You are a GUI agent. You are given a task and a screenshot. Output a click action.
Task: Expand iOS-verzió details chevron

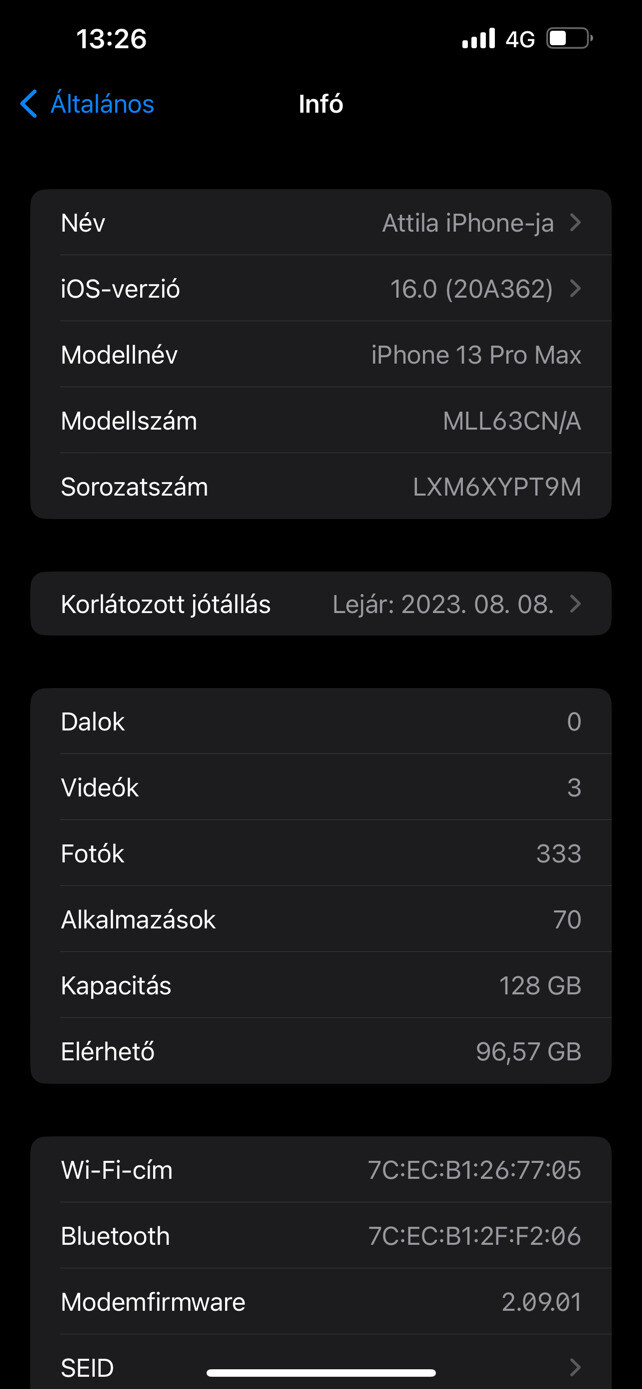(x=575, y=289)
